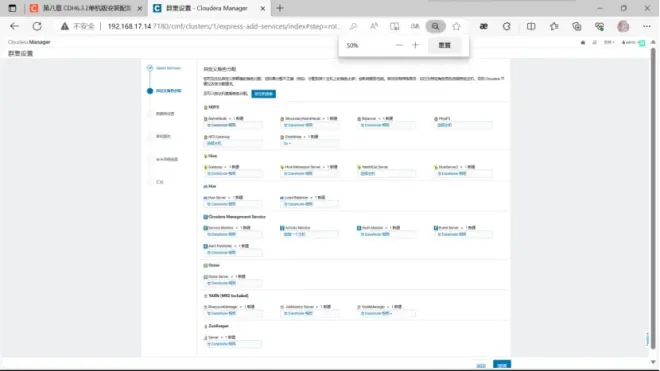
Task: Open NodeManager host selection field
Action: 386,313
